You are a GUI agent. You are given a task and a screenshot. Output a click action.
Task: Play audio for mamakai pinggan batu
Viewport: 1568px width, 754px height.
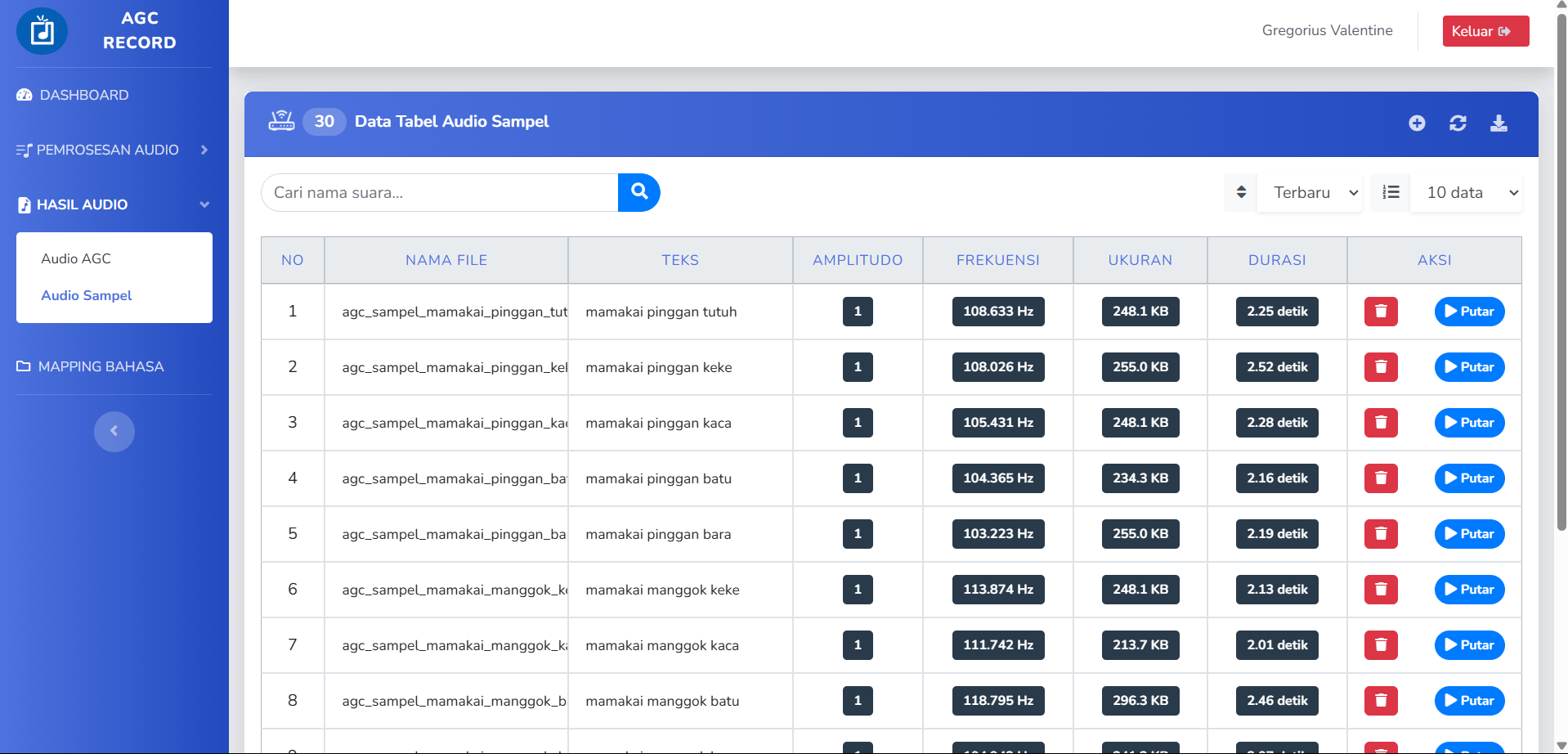point(1469,478)
